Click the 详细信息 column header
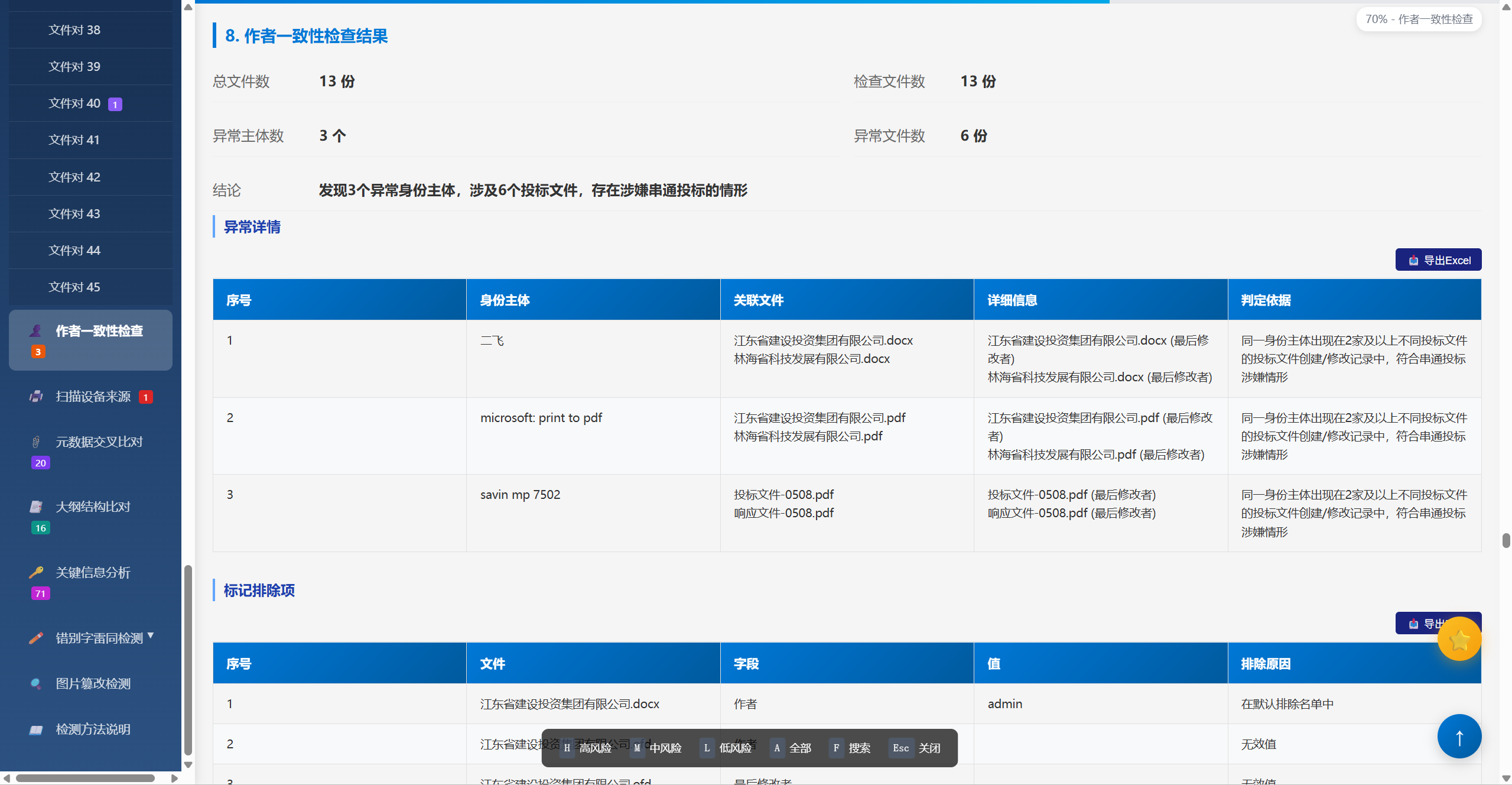 tap(1101, 300)
